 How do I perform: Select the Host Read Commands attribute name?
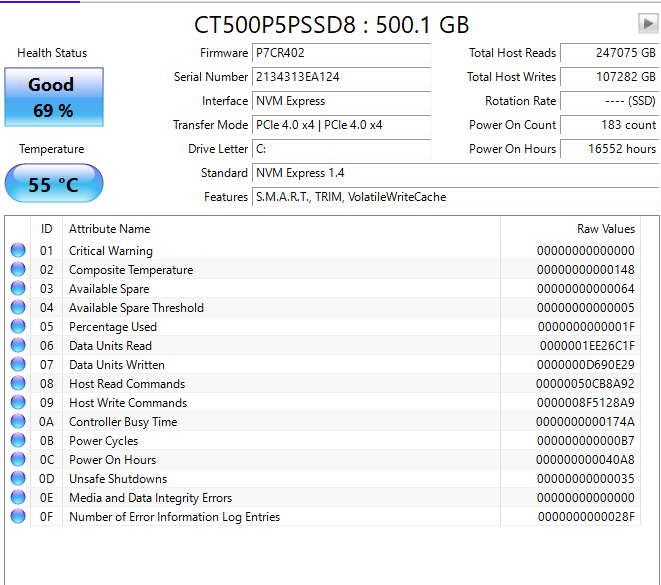pos(127,384)
